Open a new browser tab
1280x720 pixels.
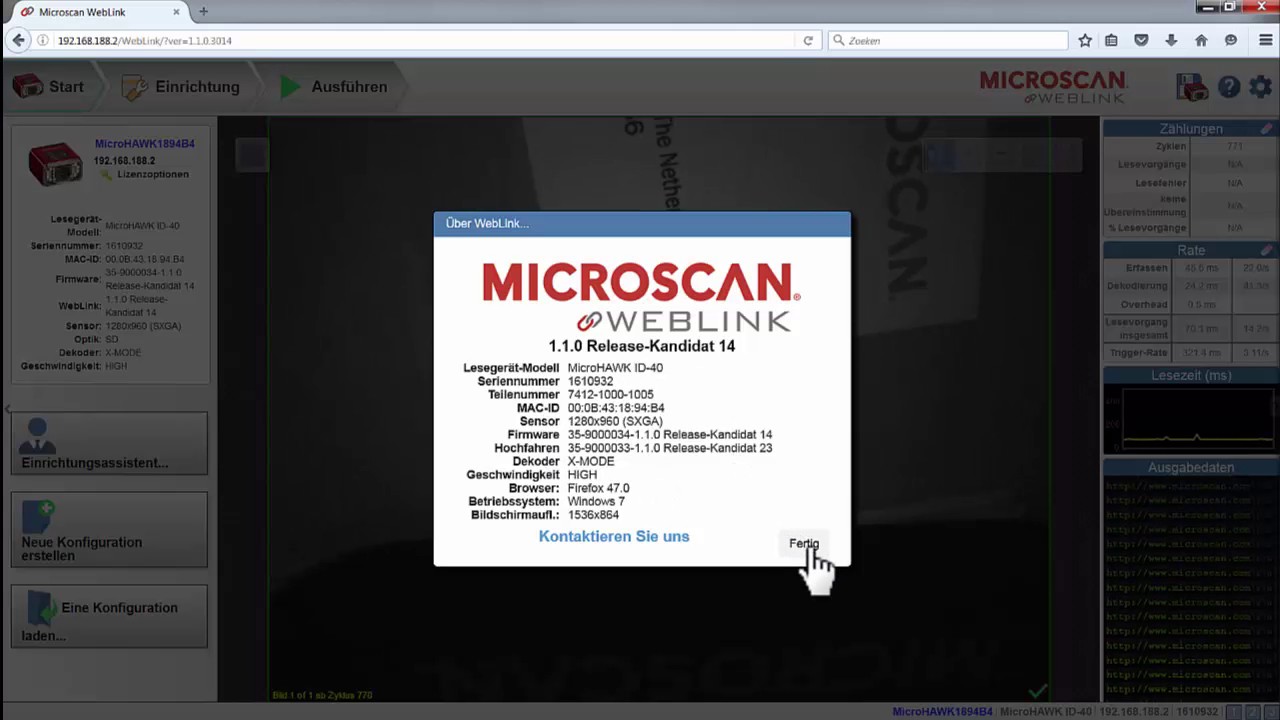tap(204, 12)
